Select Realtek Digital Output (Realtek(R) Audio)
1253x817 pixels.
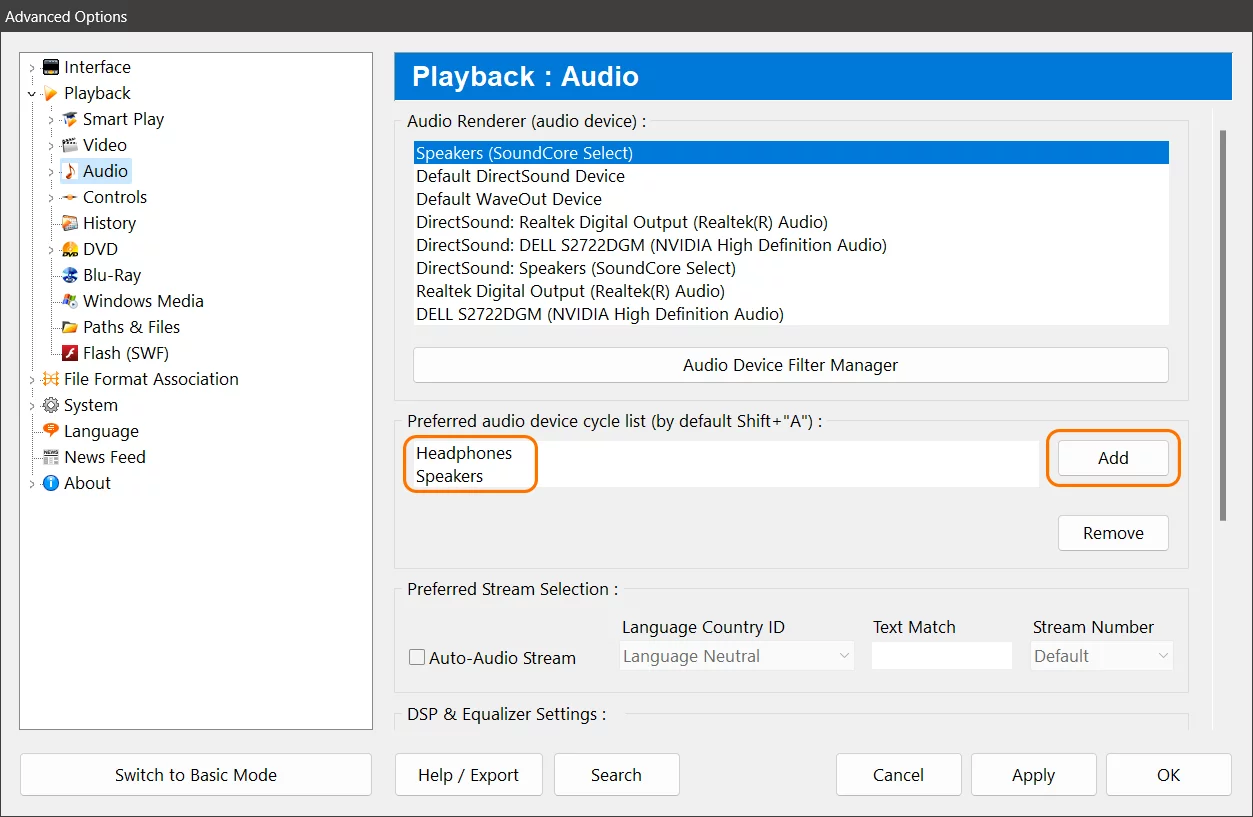(791, 291)
